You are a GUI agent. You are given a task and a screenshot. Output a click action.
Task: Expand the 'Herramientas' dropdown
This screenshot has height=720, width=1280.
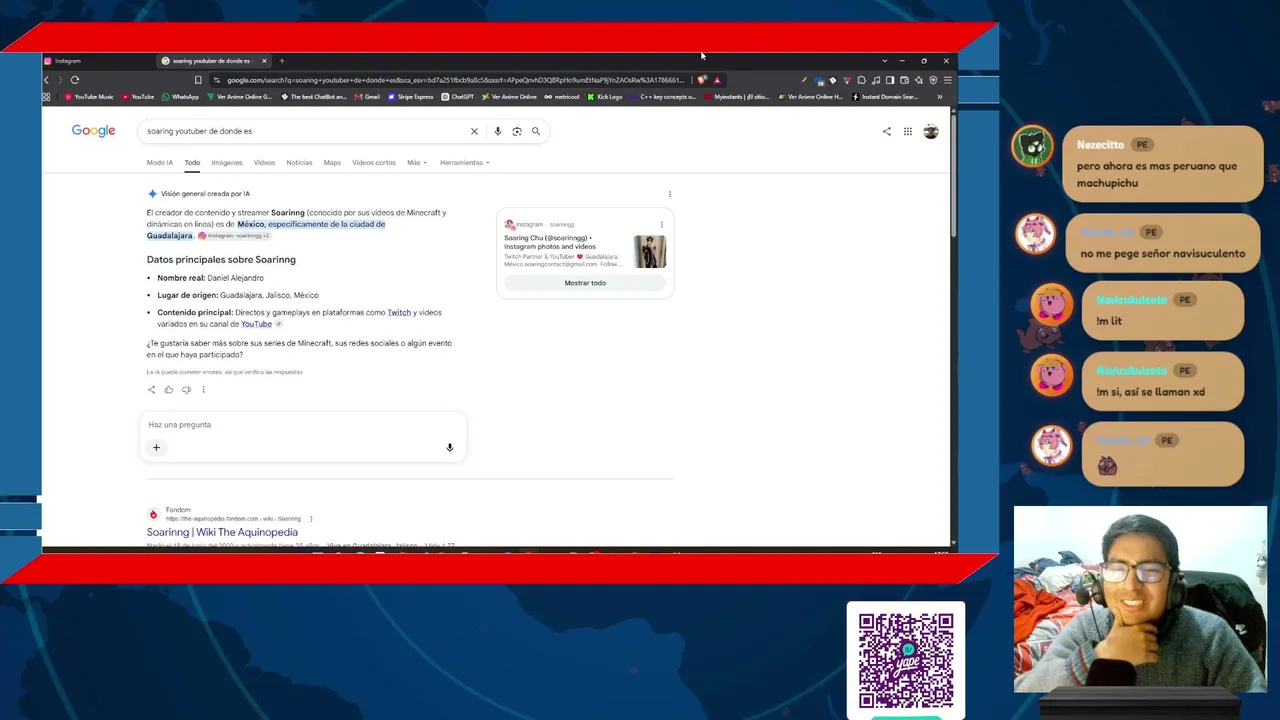[464, 162]
